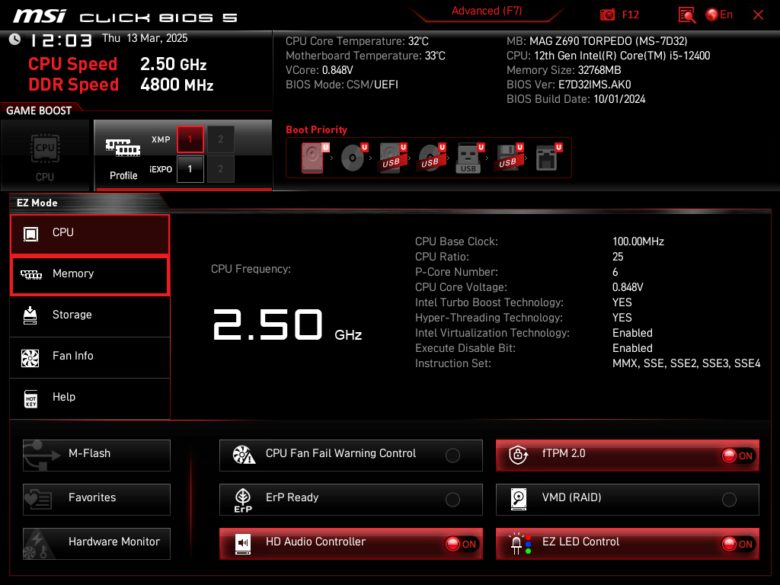Select the USB optical disc boot device icon
780x585 pixels.
point(431,157)
